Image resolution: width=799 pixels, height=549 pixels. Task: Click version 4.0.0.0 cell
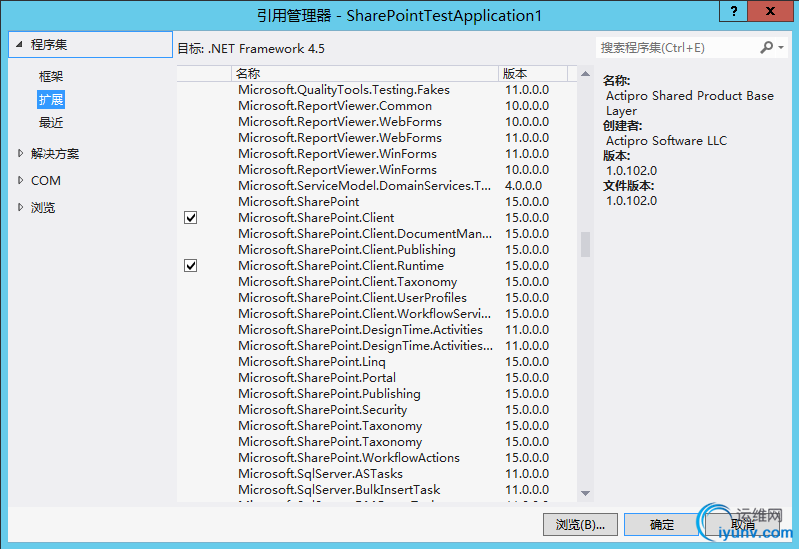[523, 186]
